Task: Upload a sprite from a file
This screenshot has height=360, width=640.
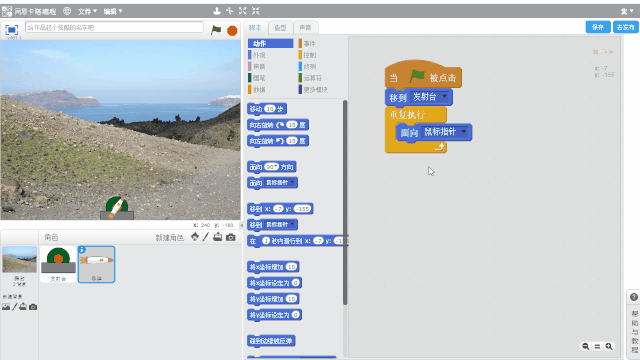Action: pos(218,237)
